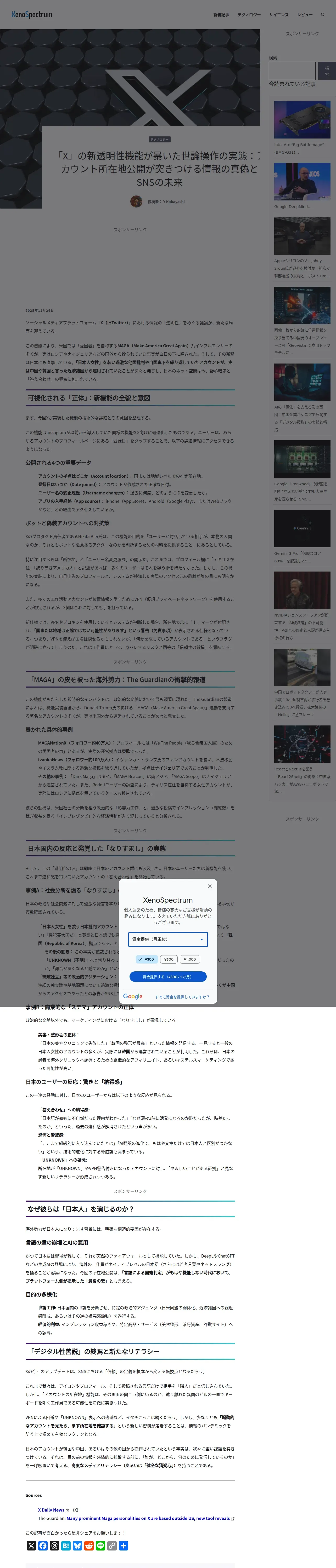The height and width of the screenshot is (1568, 336).
Task: Open the Apple silicon Johny Srouji article thumbnail
Action: (302, 236)
